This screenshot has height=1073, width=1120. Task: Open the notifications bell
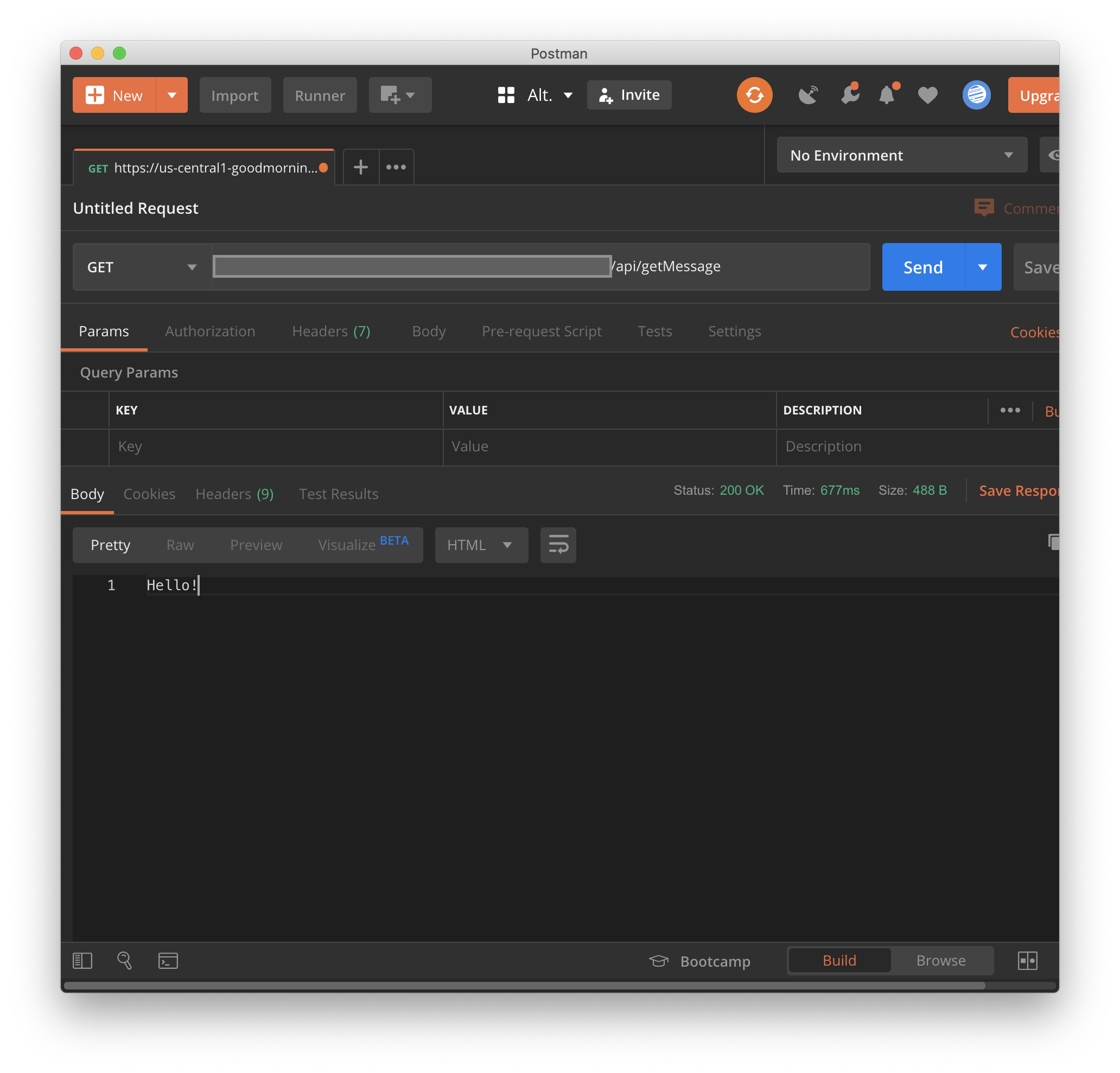click(887, 95)
